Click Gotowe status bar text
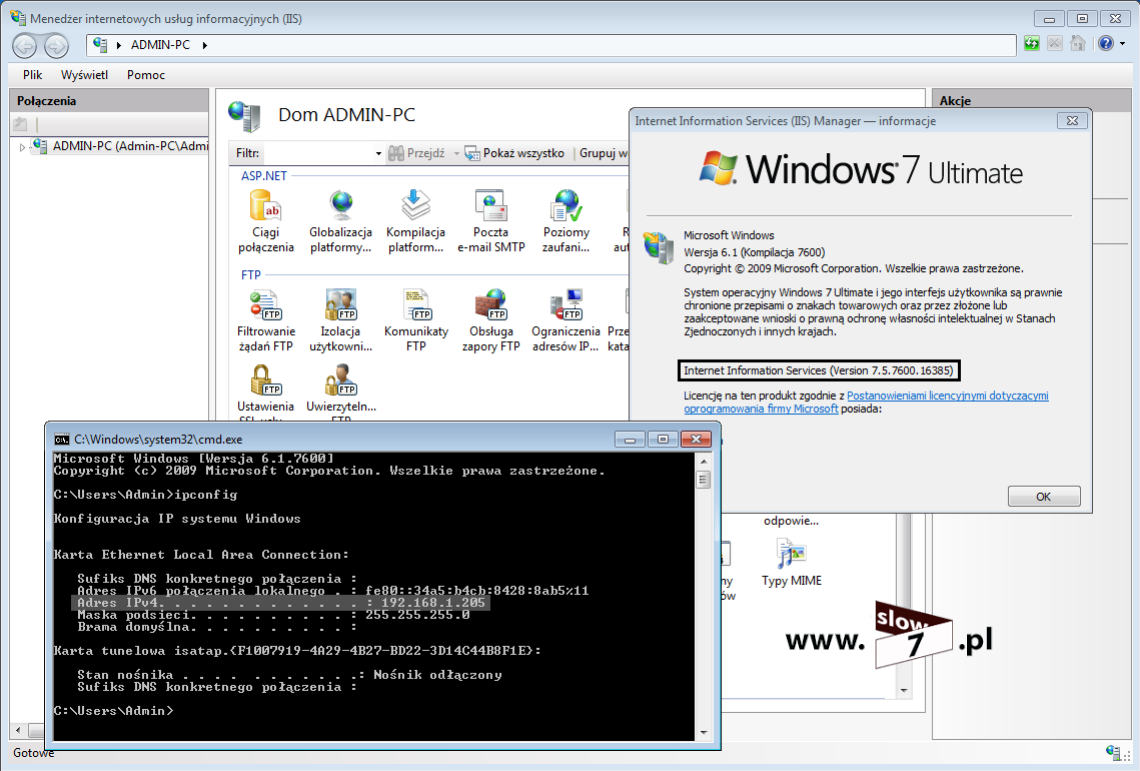Image resolution: width=1140 pixels, height=771 pixels. point(33,753)
